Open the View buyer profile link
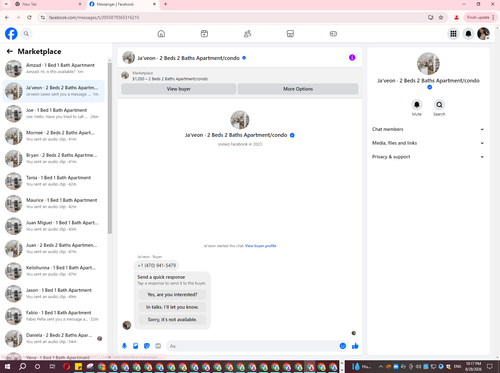Screen dimensions: 500x373 coord(261,246)
